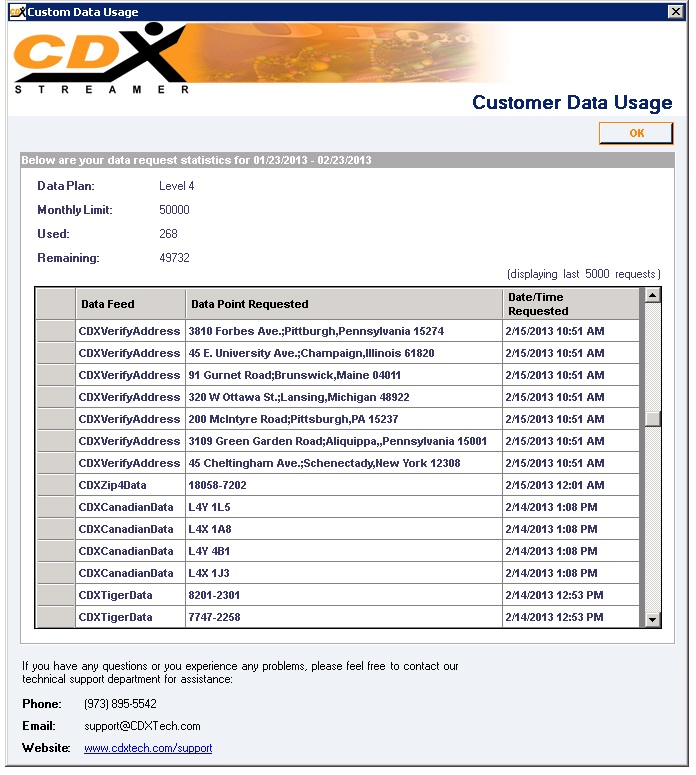Click CDXCanadianData feed cell in L4Y 1L5 row

[130, 507]
